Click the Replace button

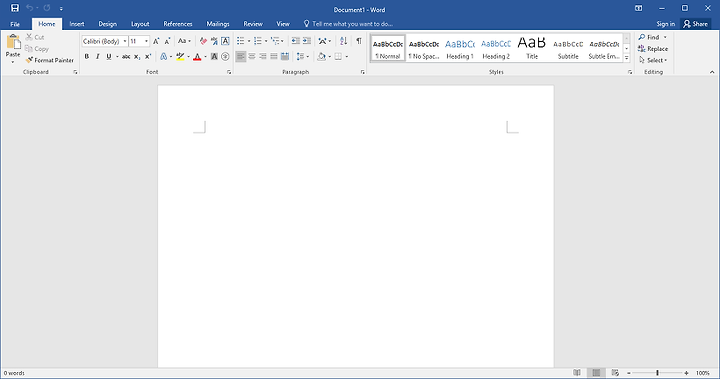(653, 49)
